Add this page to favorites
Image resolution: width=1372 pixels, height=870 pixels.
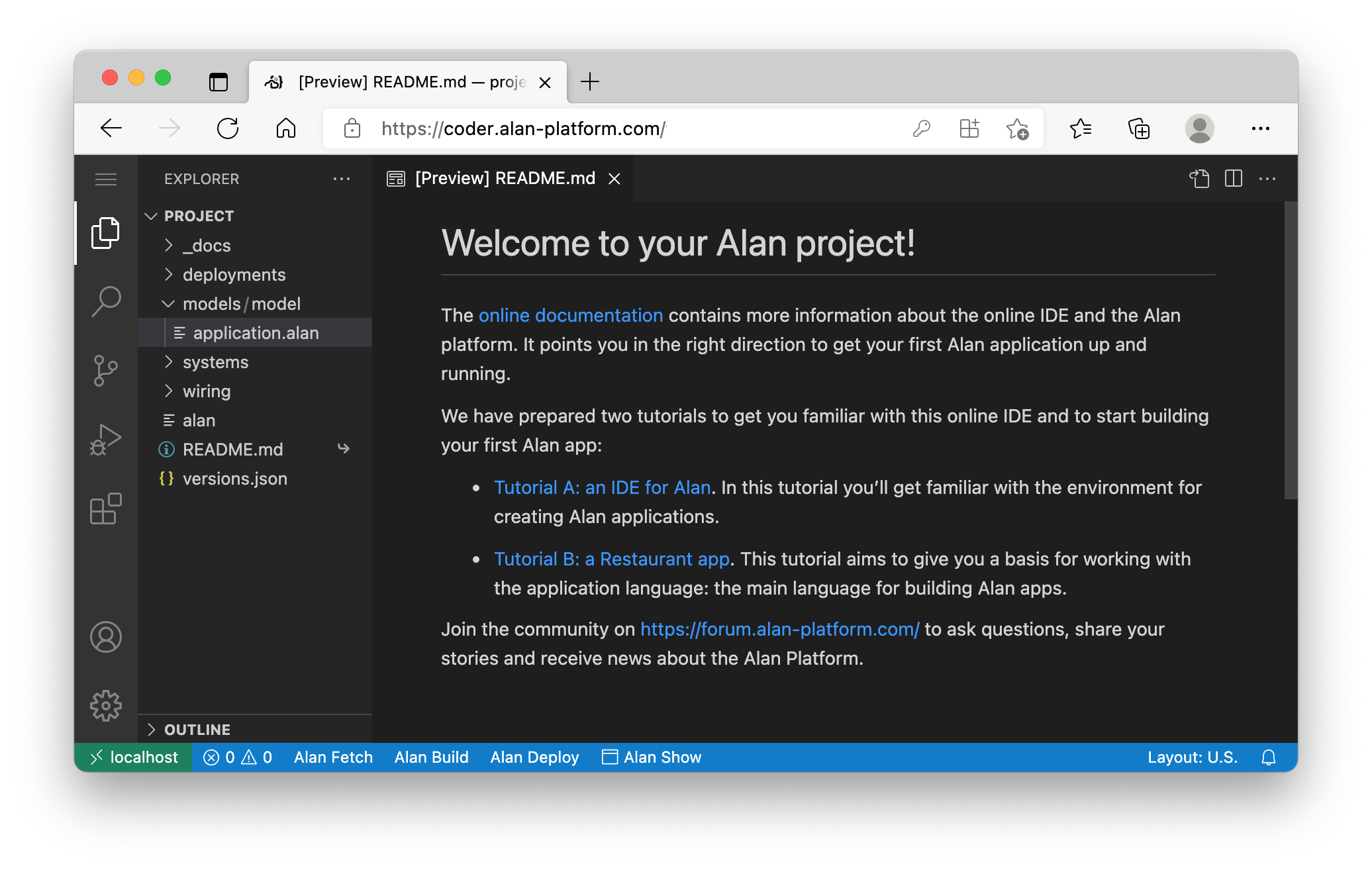pyautogui.click(x=1017, y=128)
